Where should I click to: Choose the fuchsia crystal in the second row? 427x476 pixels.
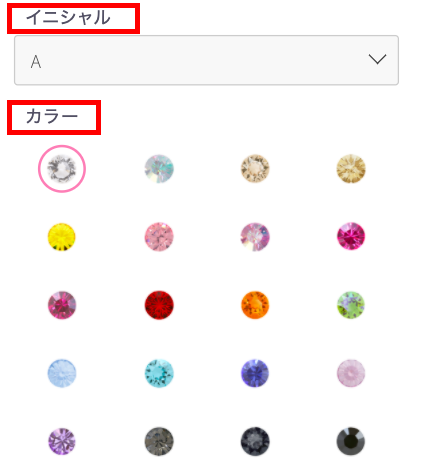coord(351,236)
